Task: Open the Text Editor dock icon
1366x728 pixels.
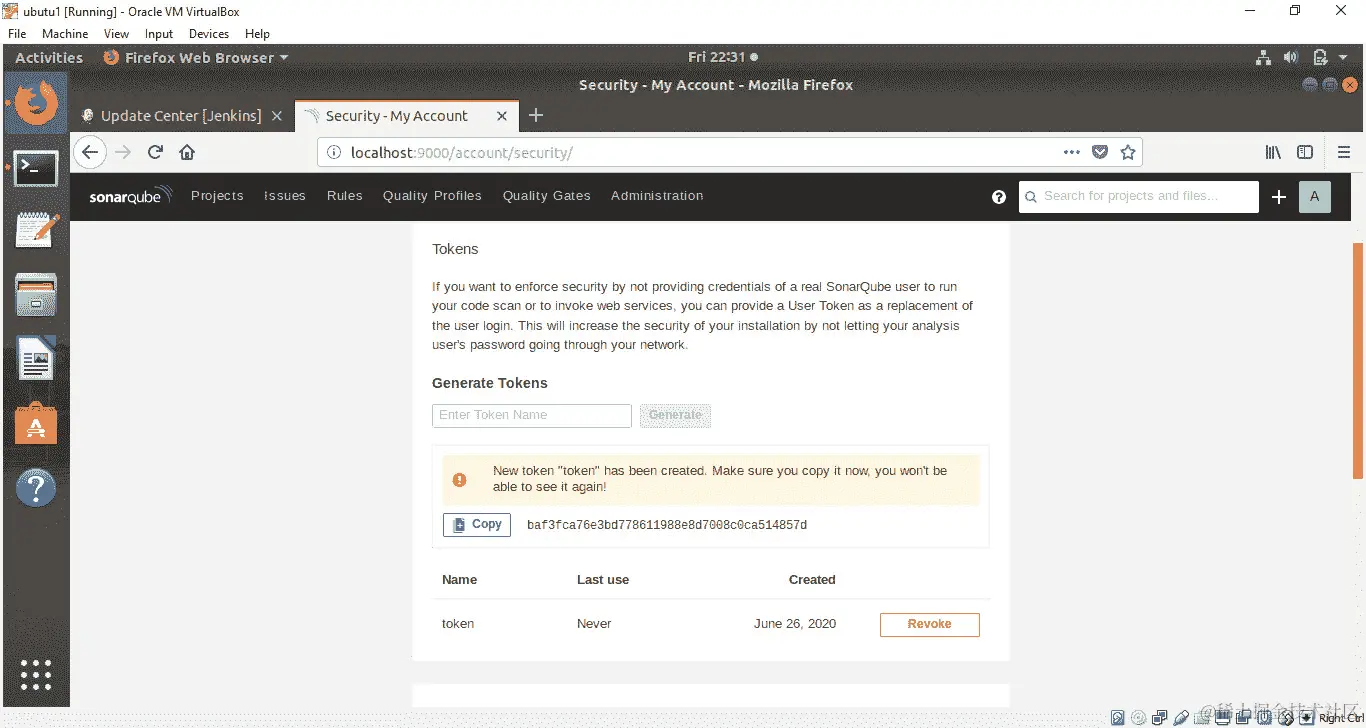Action: 36,231
